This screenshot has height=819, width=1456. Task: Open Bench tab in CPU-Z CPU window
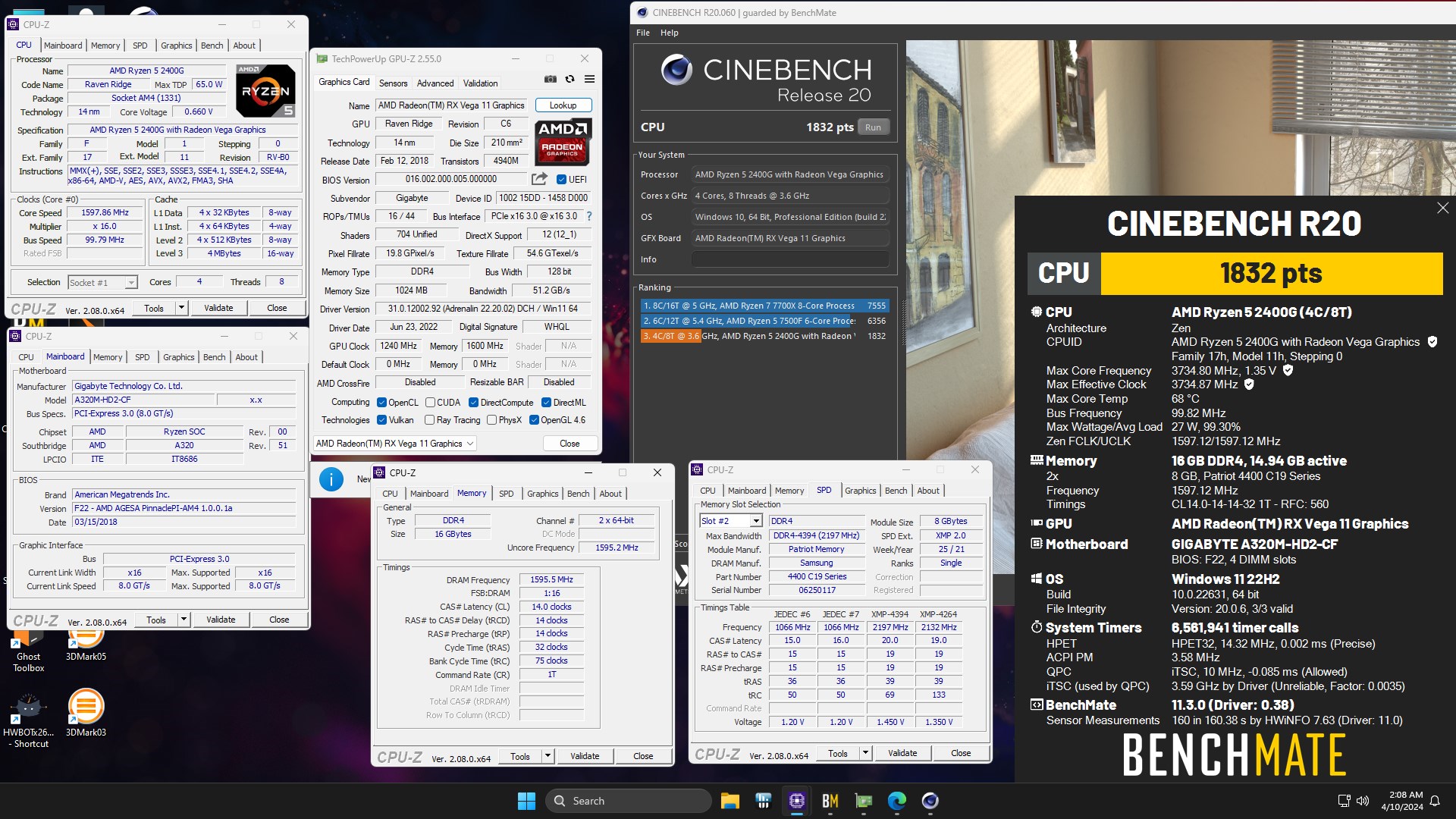tap(212, 45)
